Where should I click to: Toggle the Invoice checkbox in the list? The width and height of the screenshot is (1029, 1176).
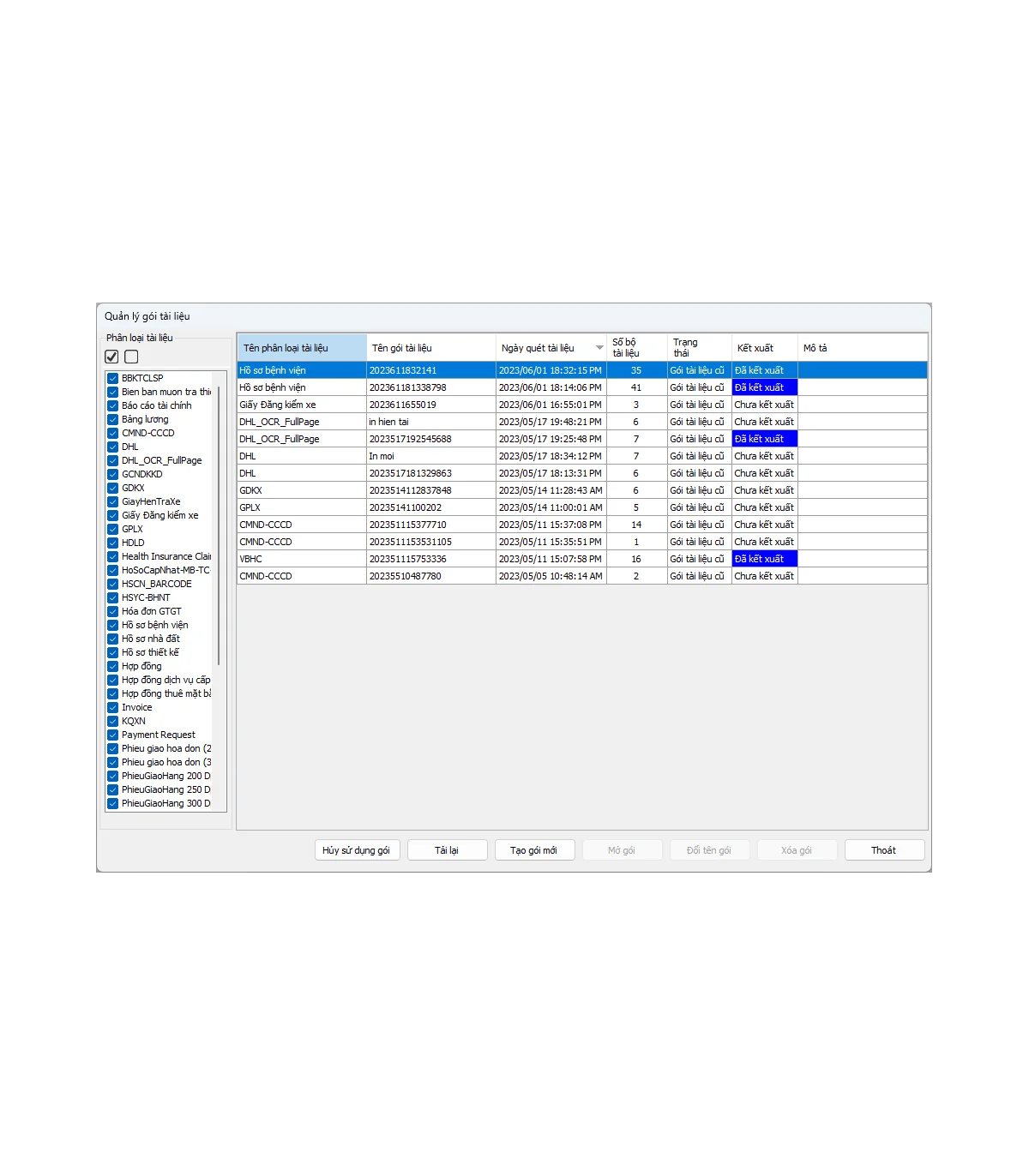[112, 707]
